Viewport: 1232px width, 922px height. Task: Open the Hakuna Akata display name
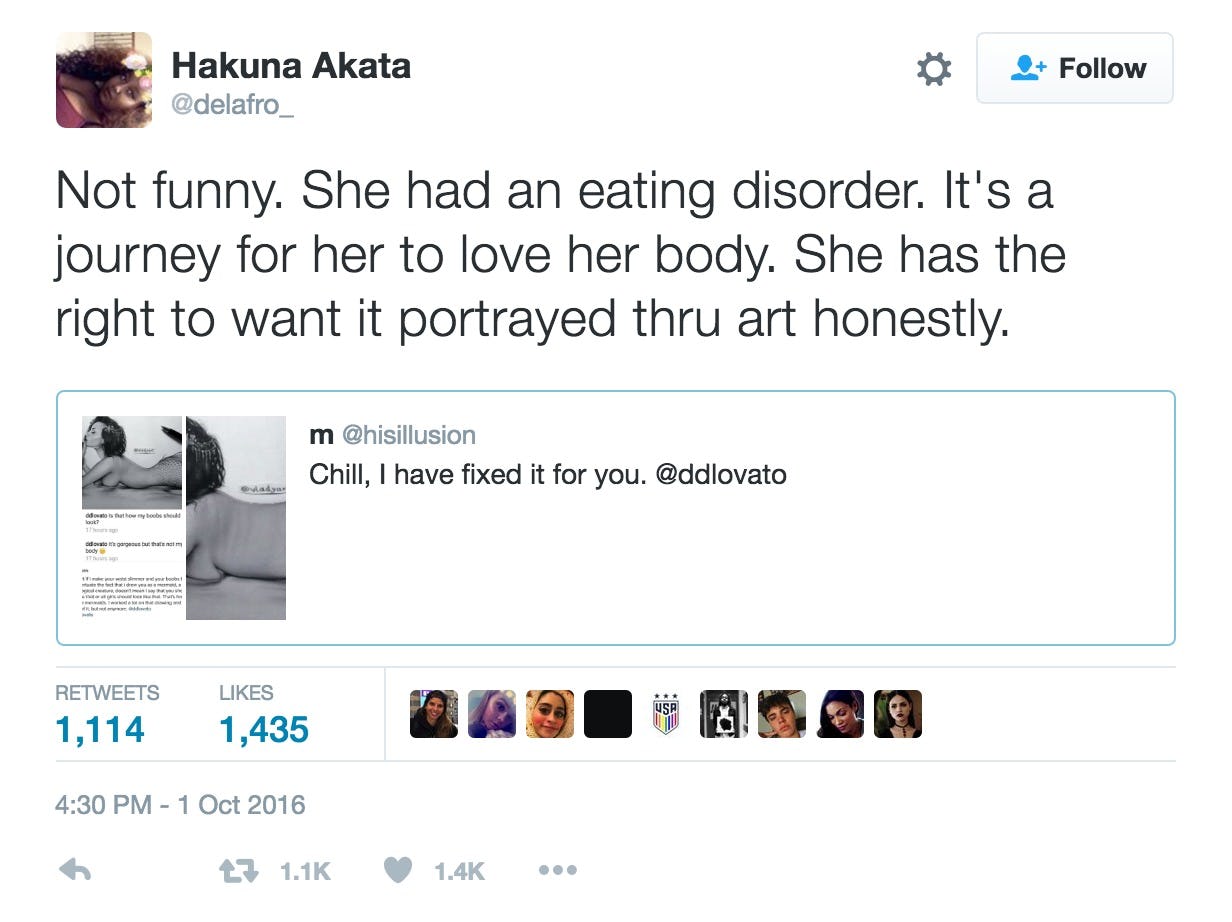click(291, 66)
